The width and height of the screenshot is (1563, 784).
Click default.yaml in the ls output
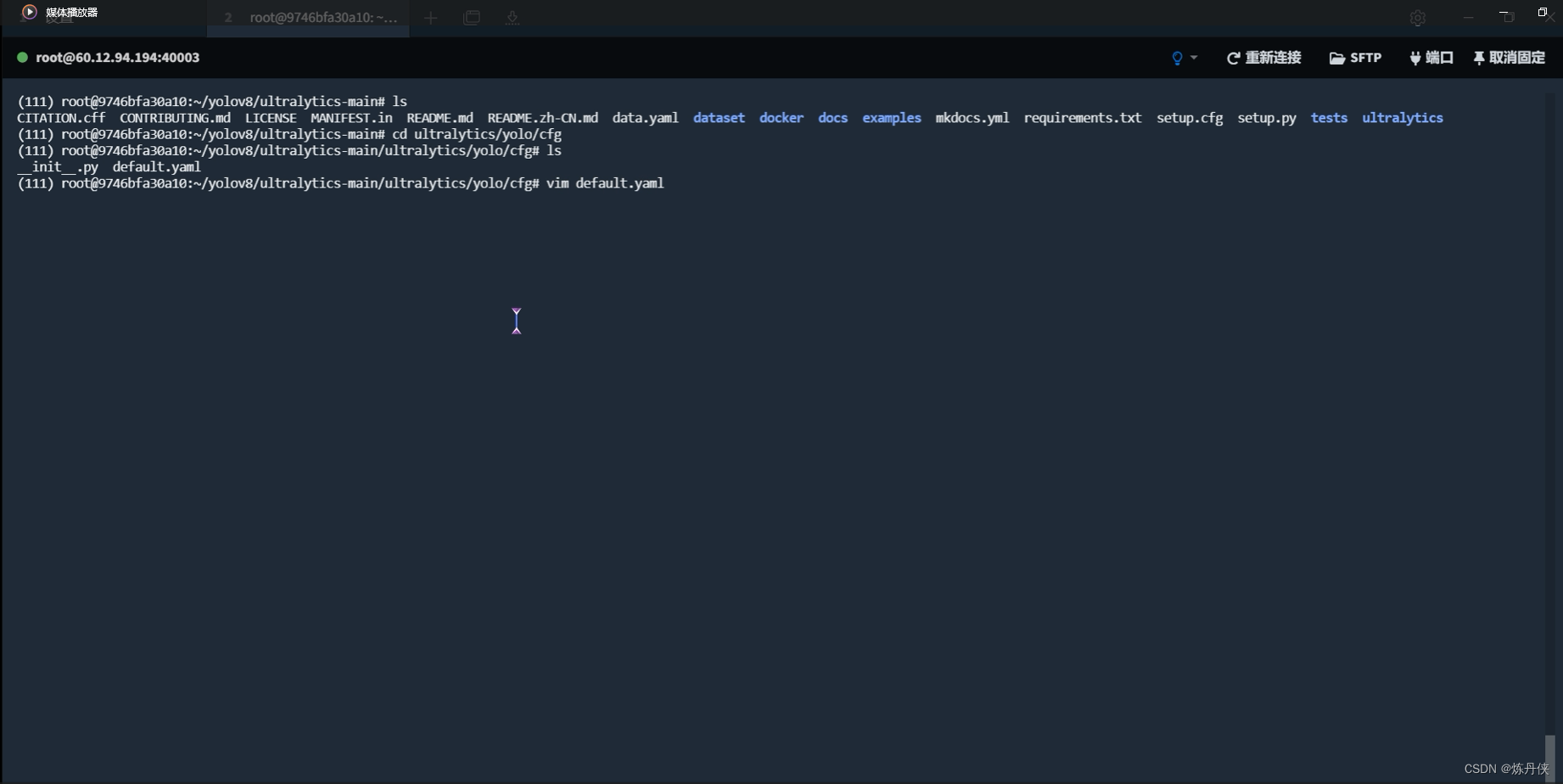(157, 167)
